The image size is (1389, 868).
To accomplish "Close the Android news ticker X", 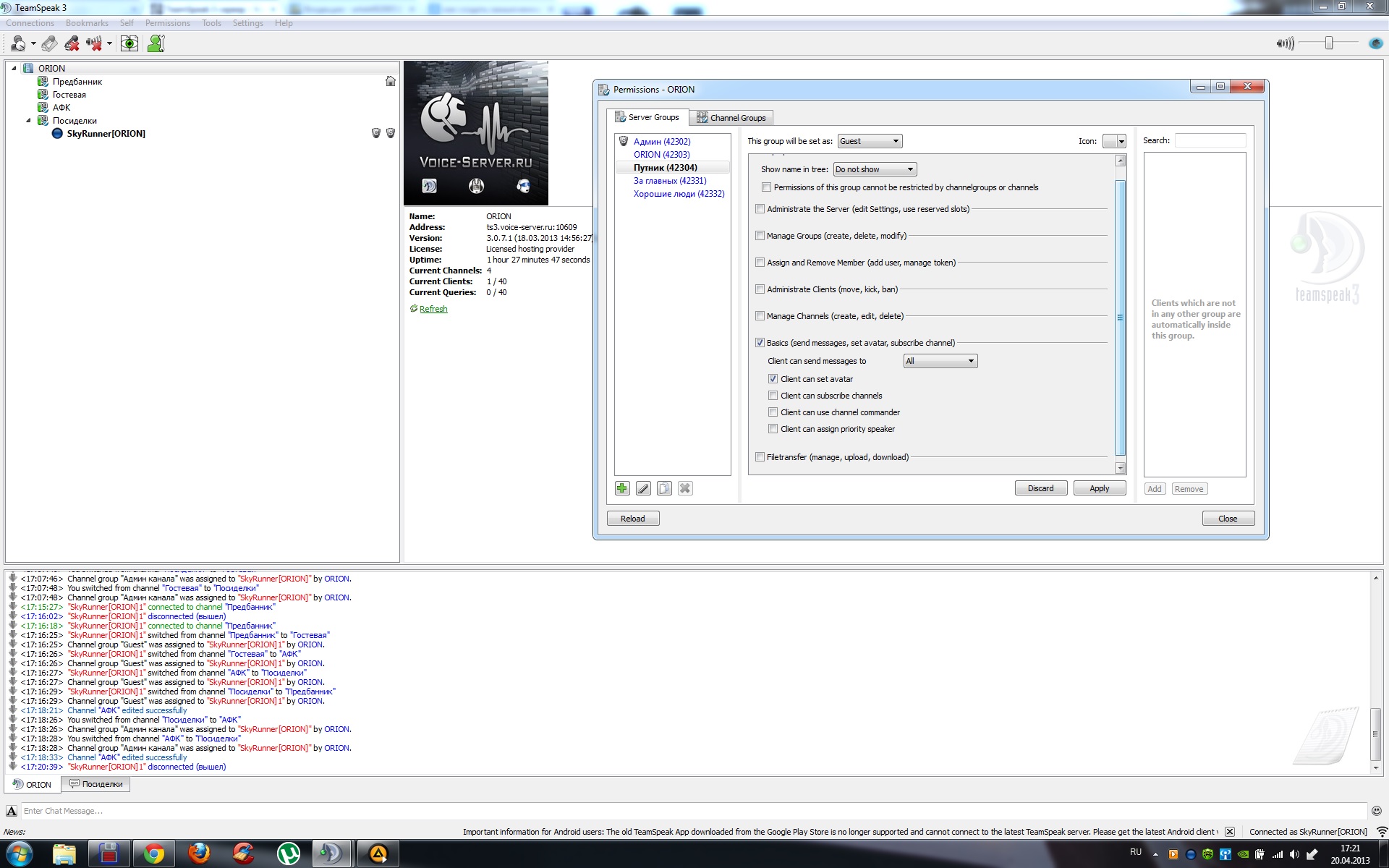I will click(x=1230, y=832).
